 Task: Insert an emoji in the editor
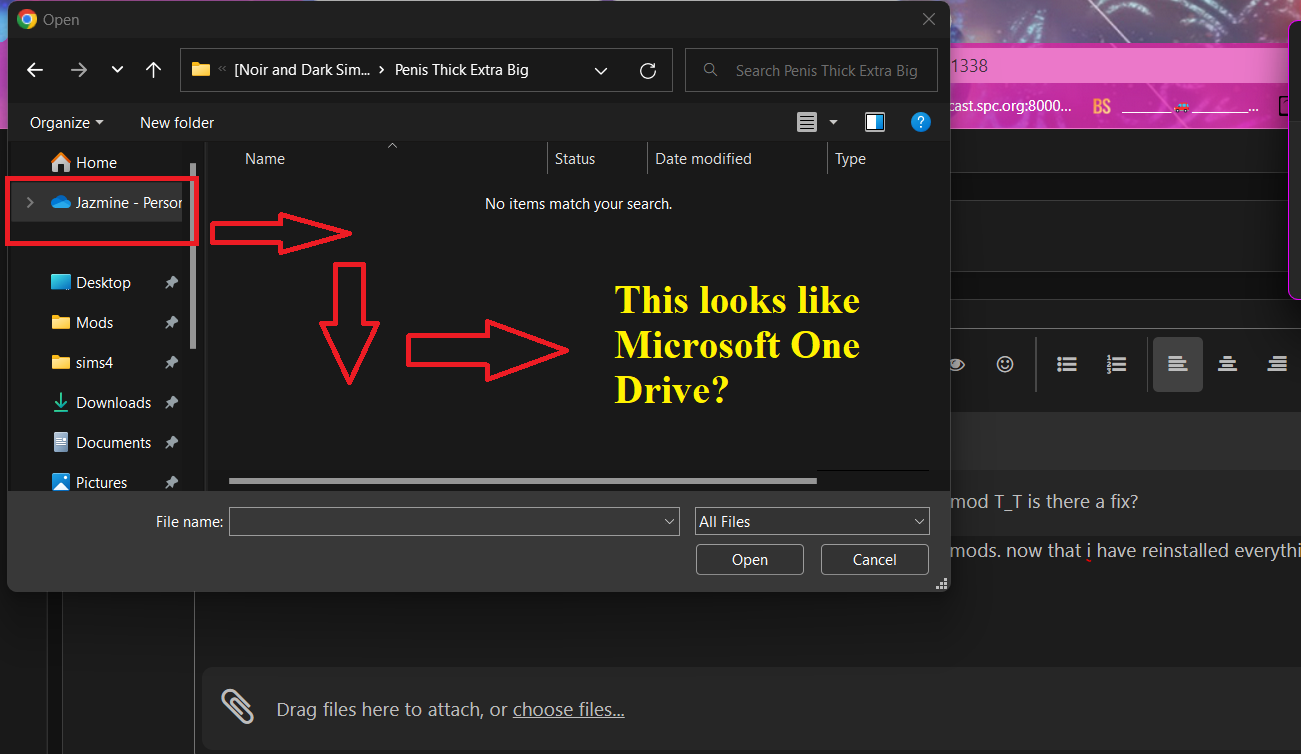[1005, 364]
